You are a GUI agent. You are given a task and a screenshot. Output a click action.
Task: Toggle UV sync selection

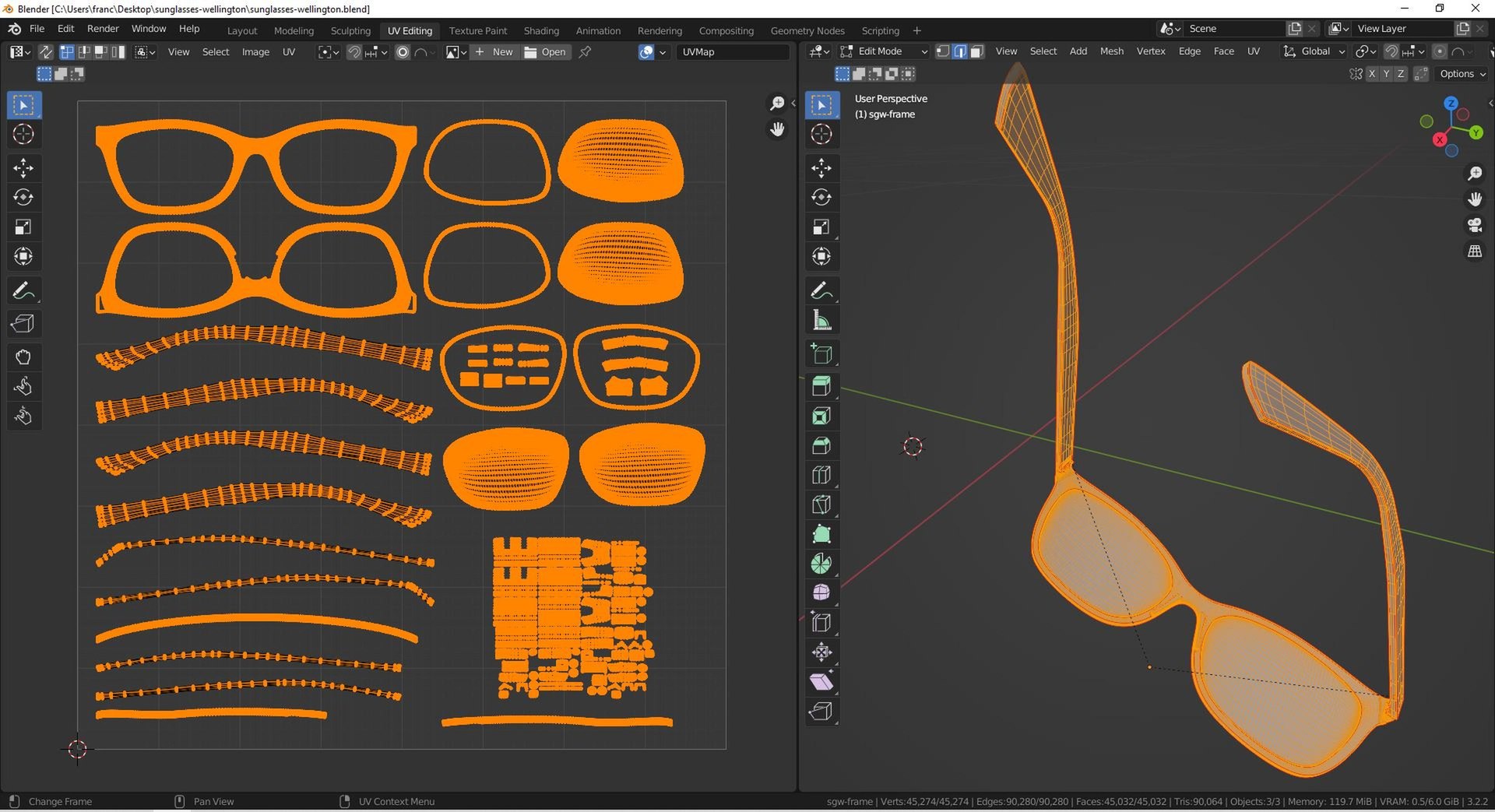[x=46, y=52]
